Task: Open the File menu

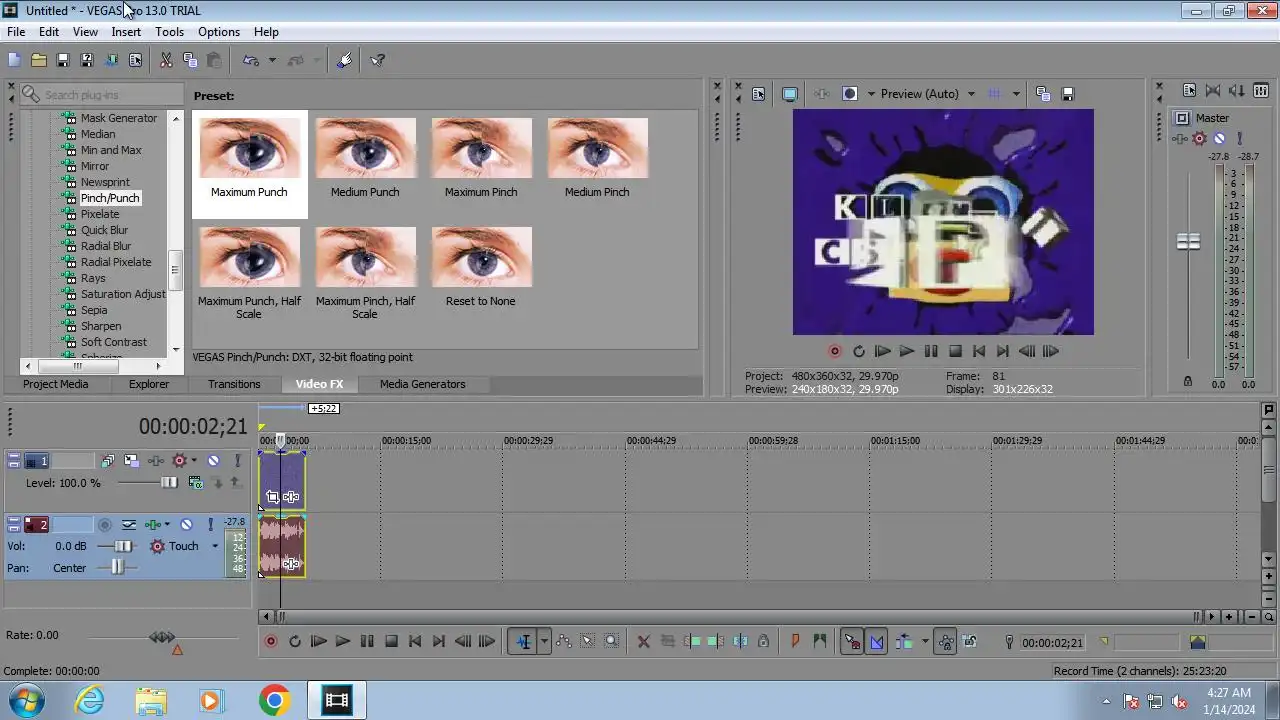Action: (x=16, y=32)
